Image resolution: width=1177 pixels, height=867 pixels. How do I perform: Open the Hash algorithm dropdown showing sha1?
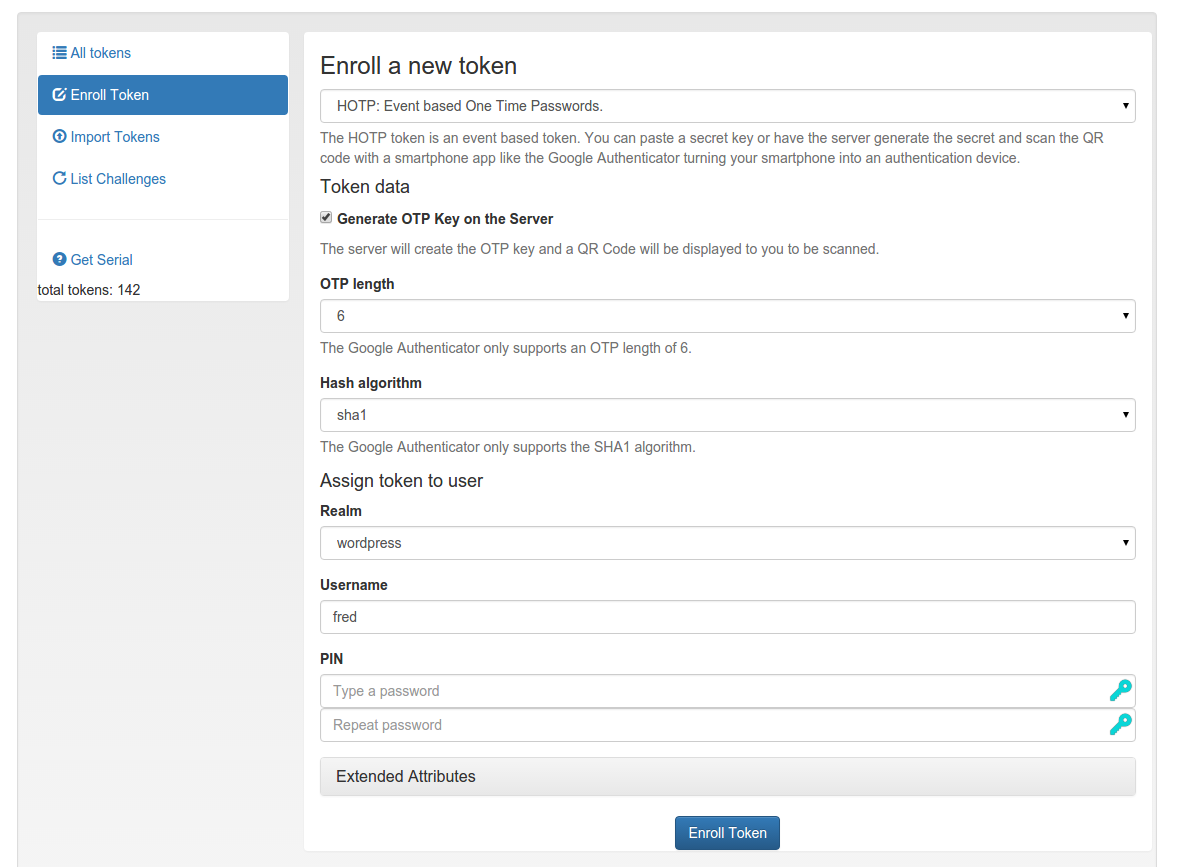pyautogui.click(x=727, y=415)
